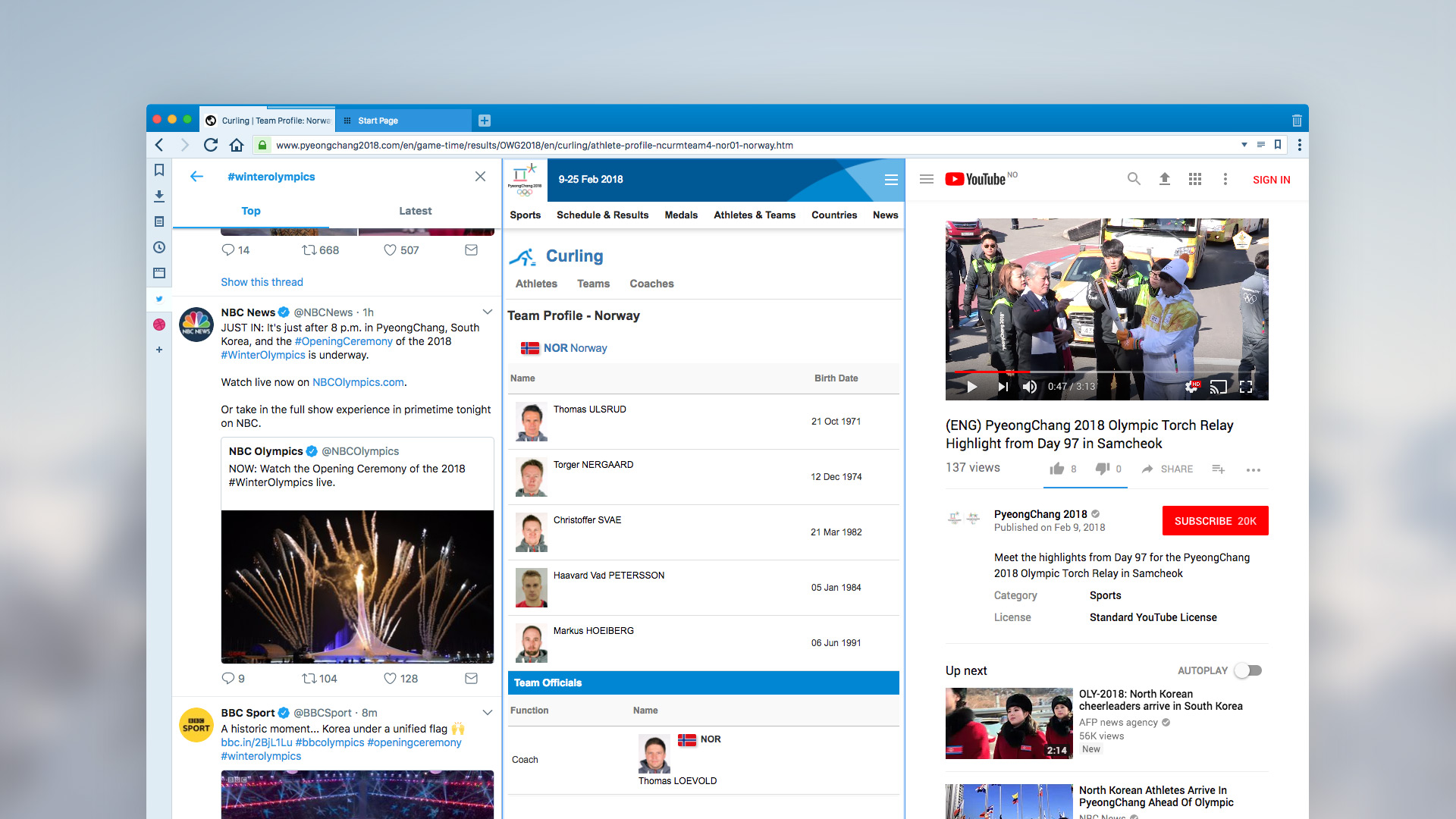Add the video to a playlist
Screen dimensions: 1456x819
(x=1218, y=469)
